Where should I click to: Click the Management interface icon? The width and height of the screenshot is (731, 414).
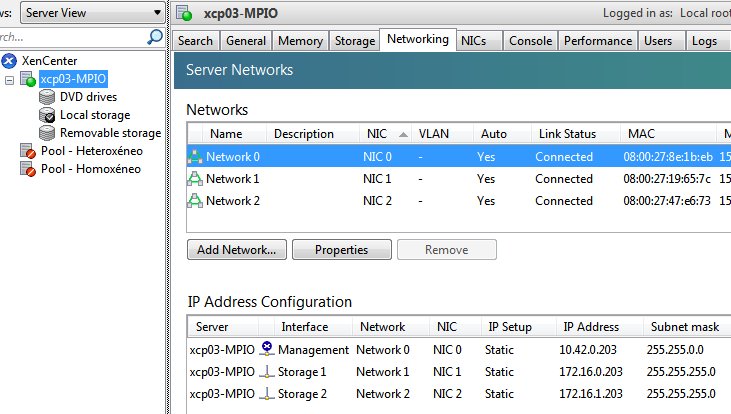point(267,348)
